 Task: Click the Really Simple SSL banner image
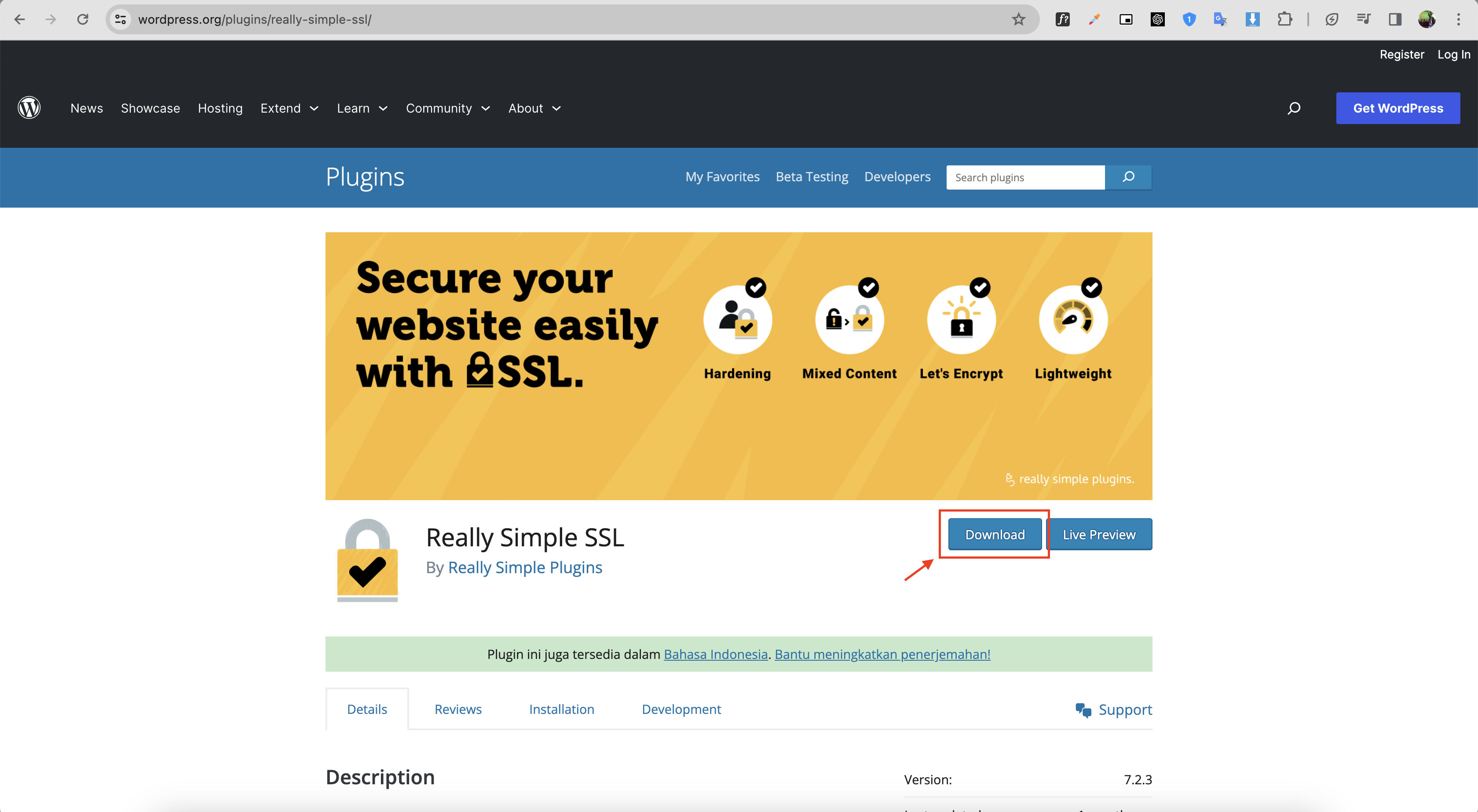click(x=739, y=366)
